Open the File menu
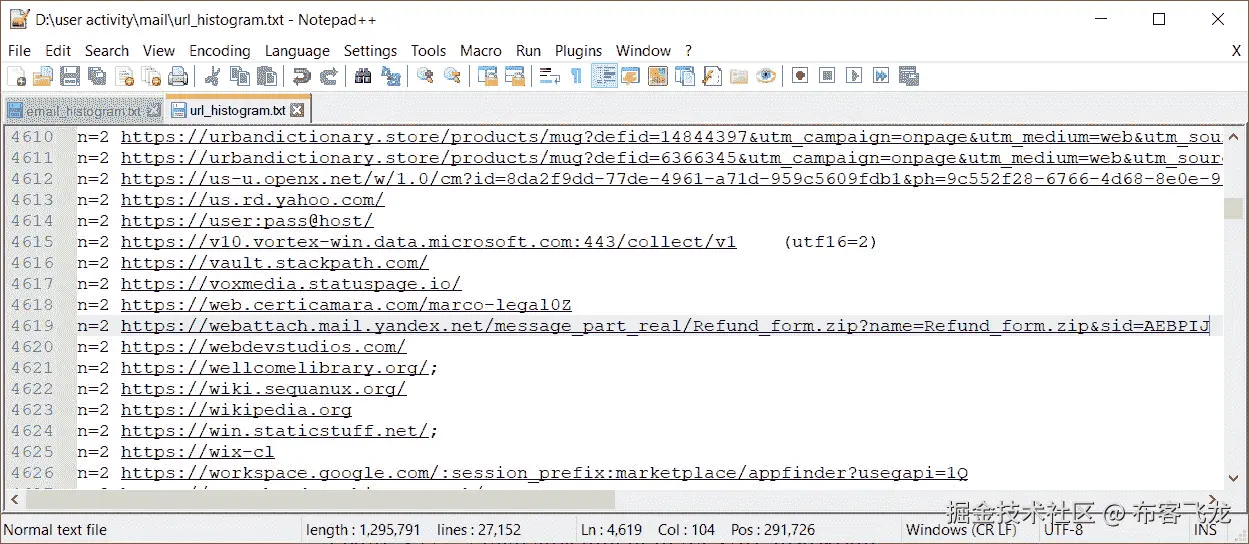 [x=19, y=50]
